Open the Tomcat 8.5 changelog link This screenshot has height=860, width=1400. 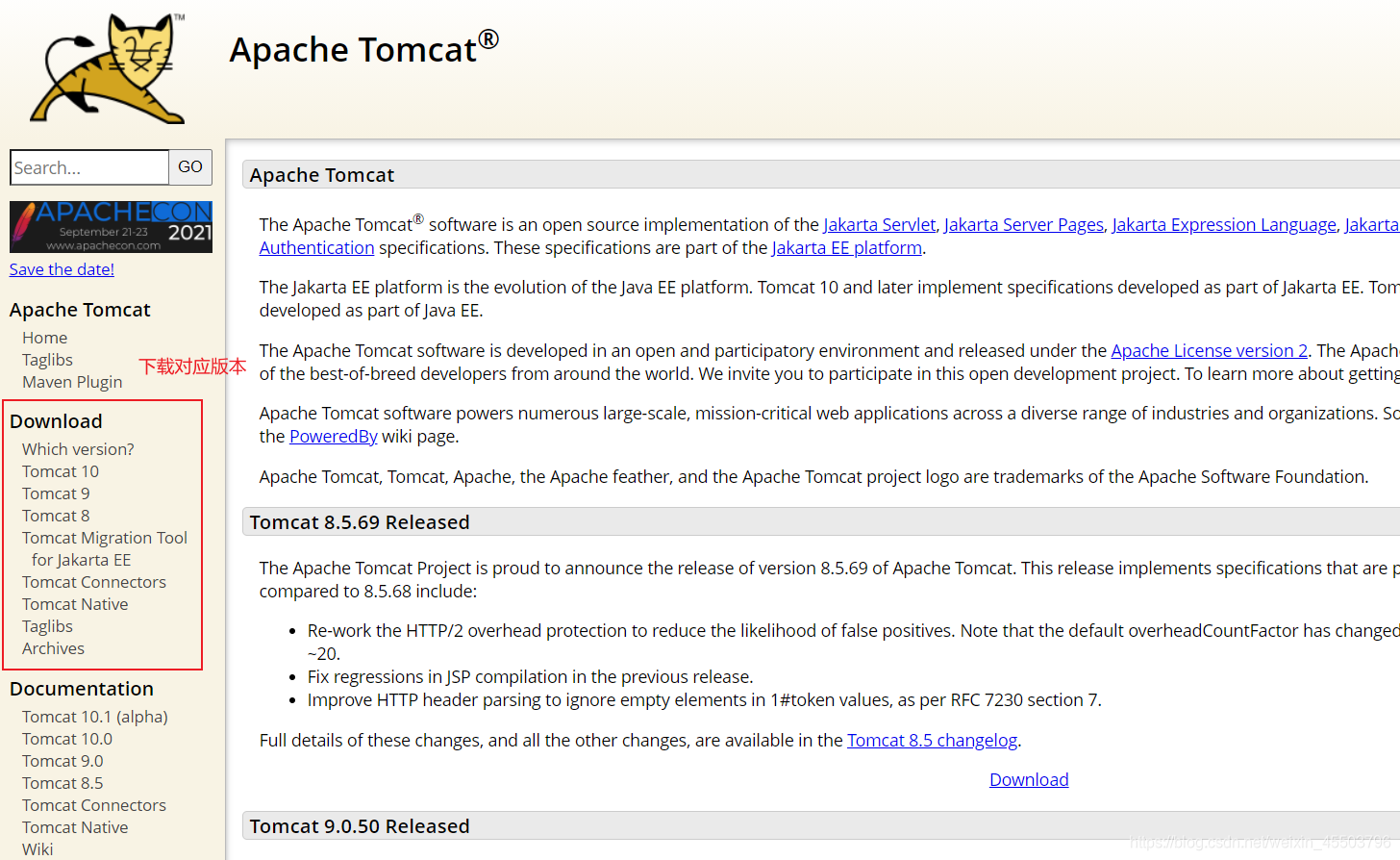click(x=932, y=740)
